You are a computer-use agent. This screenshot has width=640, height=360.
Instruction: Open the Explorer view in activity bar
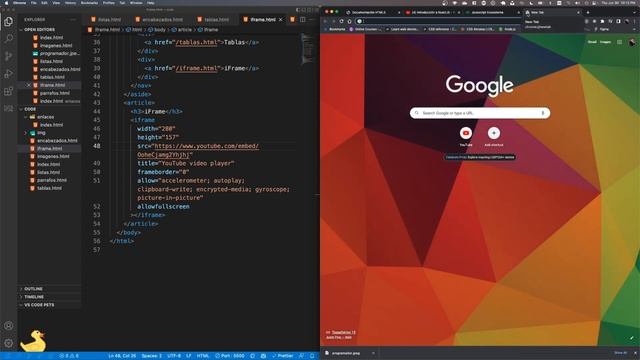click(8, 22)
